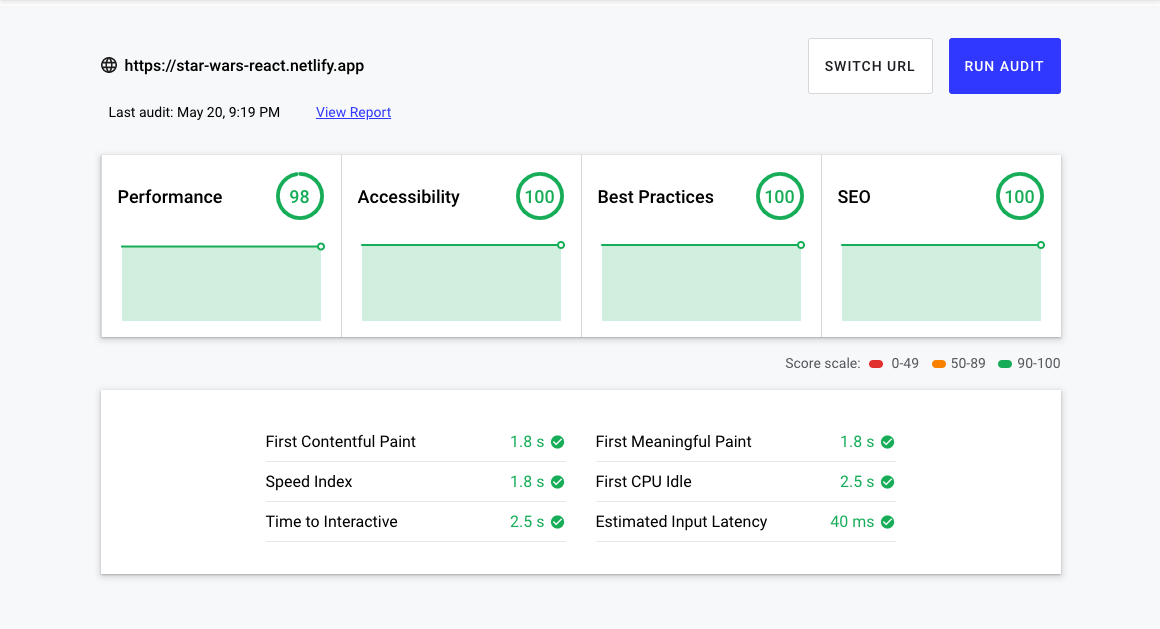Click the First Contentful Paint pass checkmark
This screenshot has height=629, width=1160.
click(558, 442)
